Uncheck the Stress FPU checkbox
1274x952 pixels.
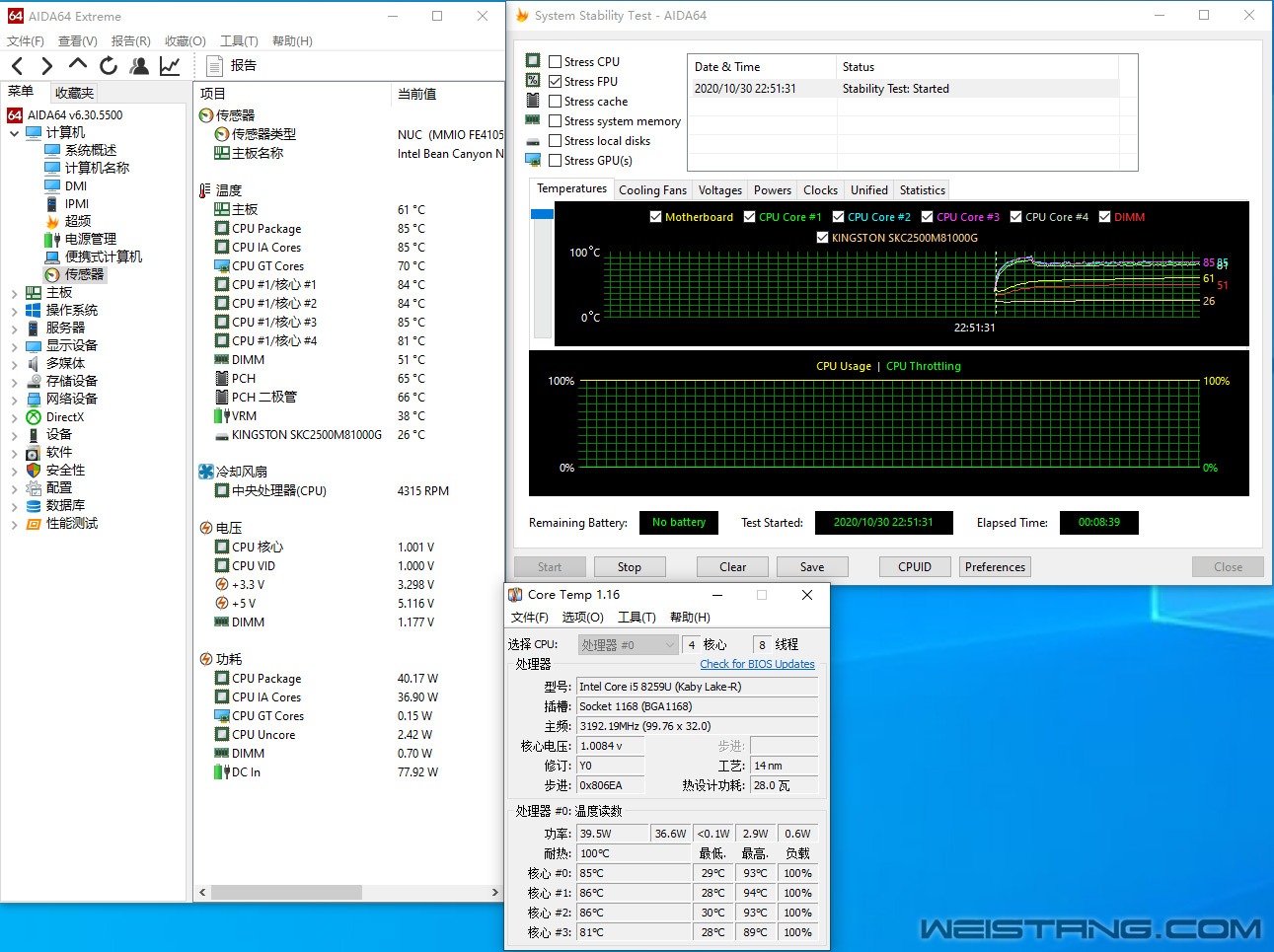pos(555,81)
